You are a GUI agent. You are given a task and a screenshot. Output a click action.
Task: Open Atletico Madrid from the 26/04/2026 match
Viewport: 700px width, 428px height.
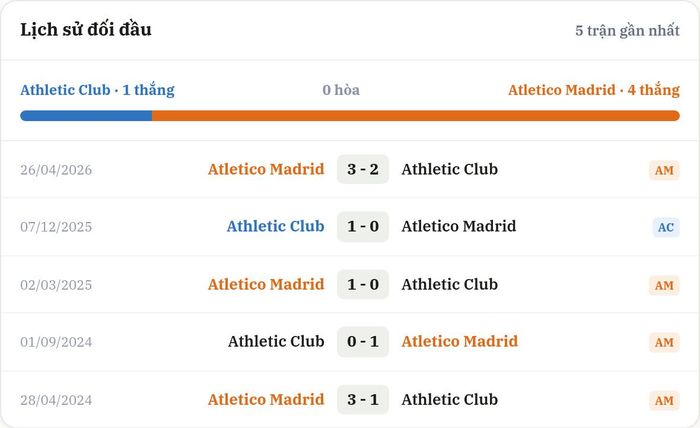[x=266, y=169]
